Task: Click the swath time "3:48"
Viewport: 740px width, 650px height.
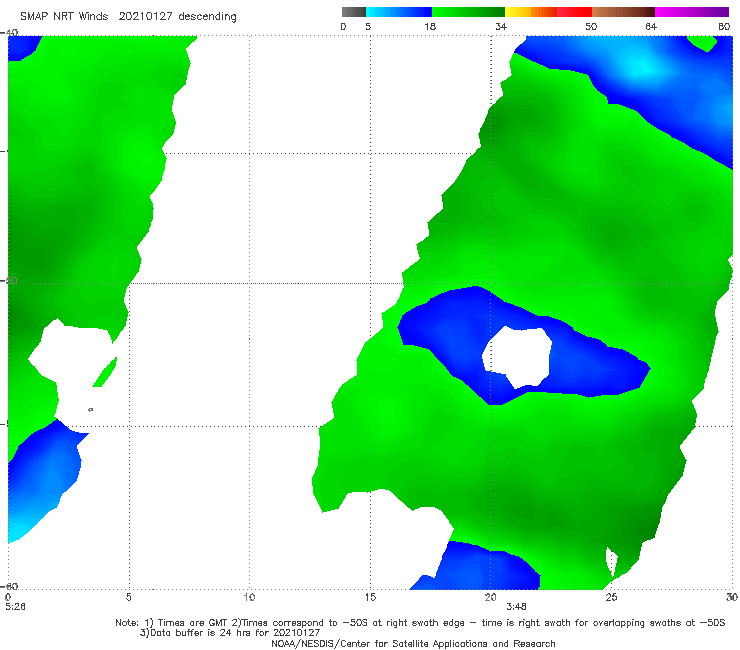Action: (516, 607)
